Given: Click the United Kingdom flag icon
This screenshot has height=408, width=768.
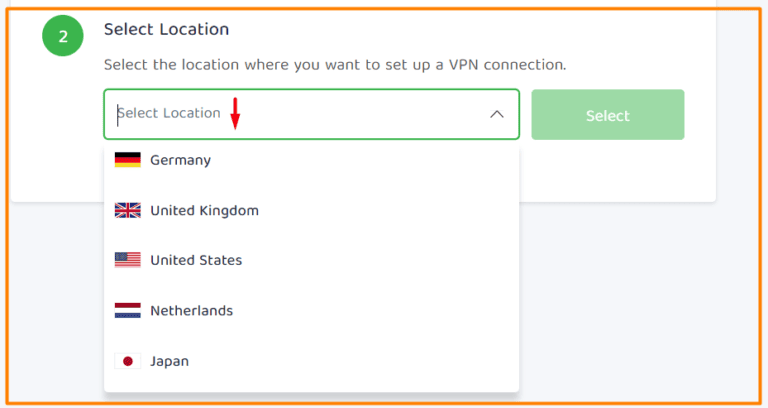Looking at the screenshot, I should click(127, 210).
